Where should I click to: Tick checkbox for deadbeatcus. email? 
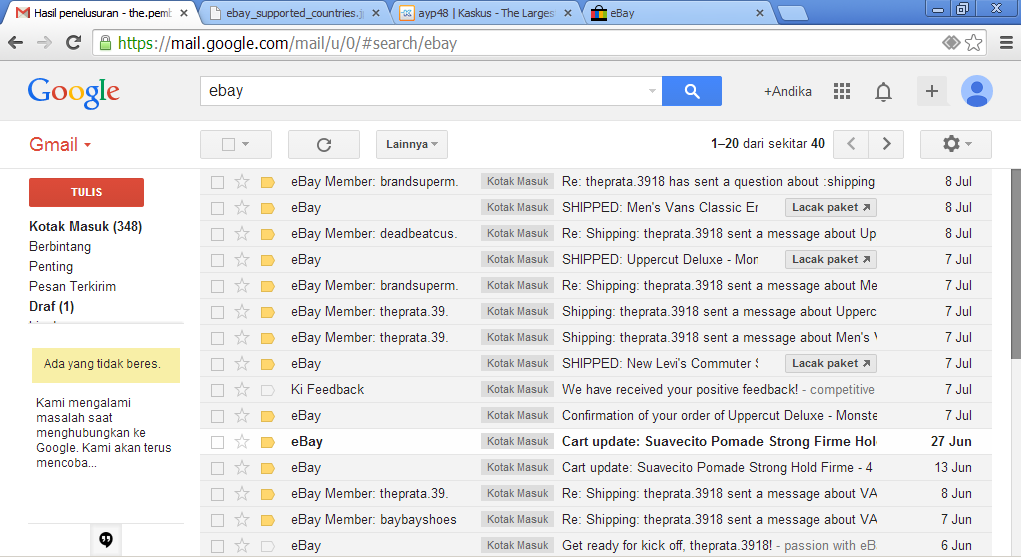pyautogui.click(x=217, y=234)
